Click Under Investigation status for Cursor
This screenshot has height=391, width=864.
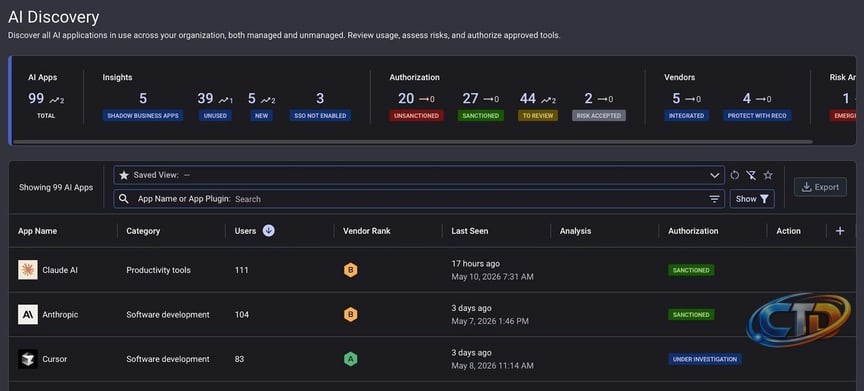tap(705, 360)
